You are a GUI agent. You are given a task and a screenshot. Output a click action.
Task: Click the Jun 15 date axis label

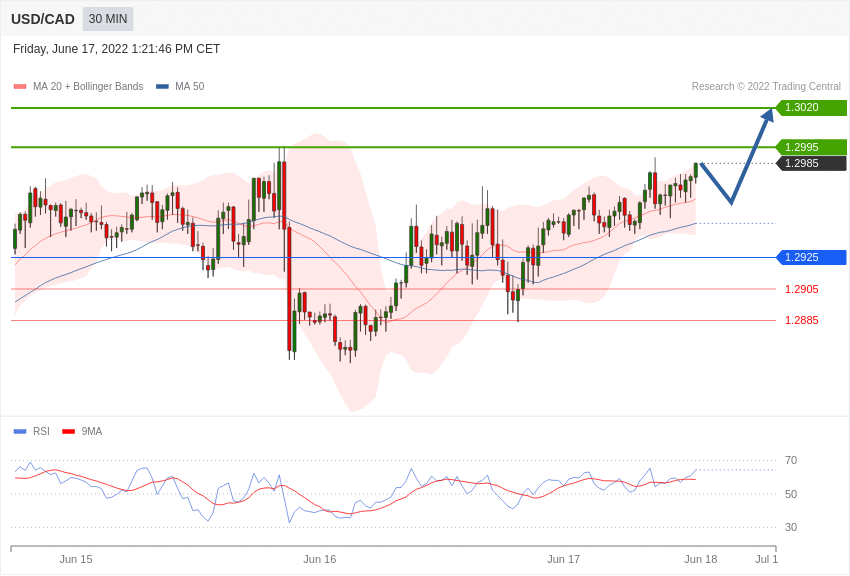[x=76, y=559]
